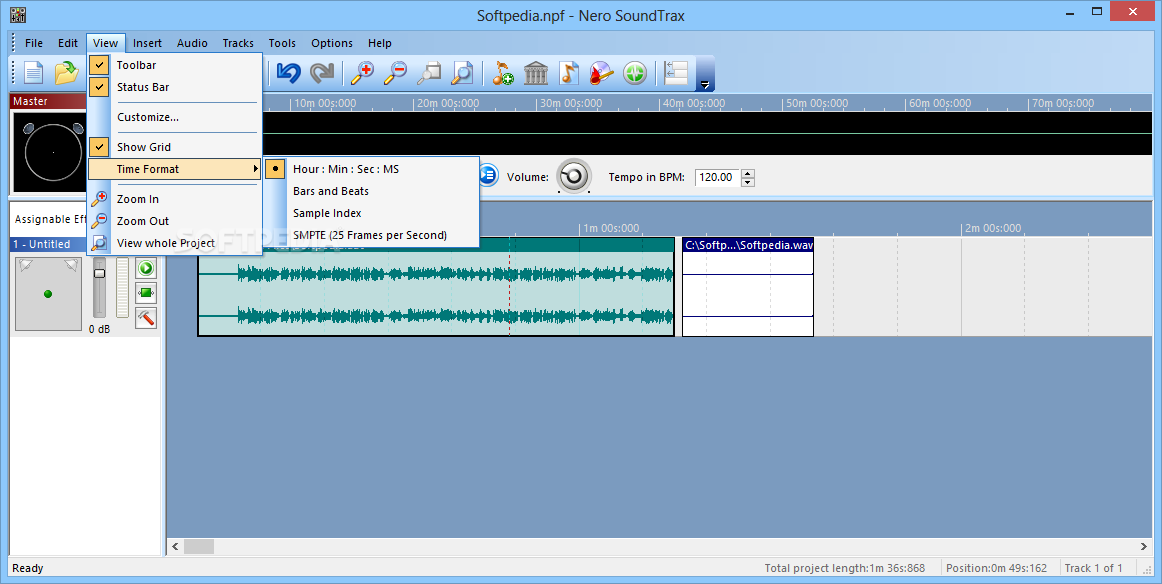Viewport: 1162px width, 584px height.
Task: Click the 1m 00s:000 track ruler marker
Action: pyautogui.click(x=611, y=228)
